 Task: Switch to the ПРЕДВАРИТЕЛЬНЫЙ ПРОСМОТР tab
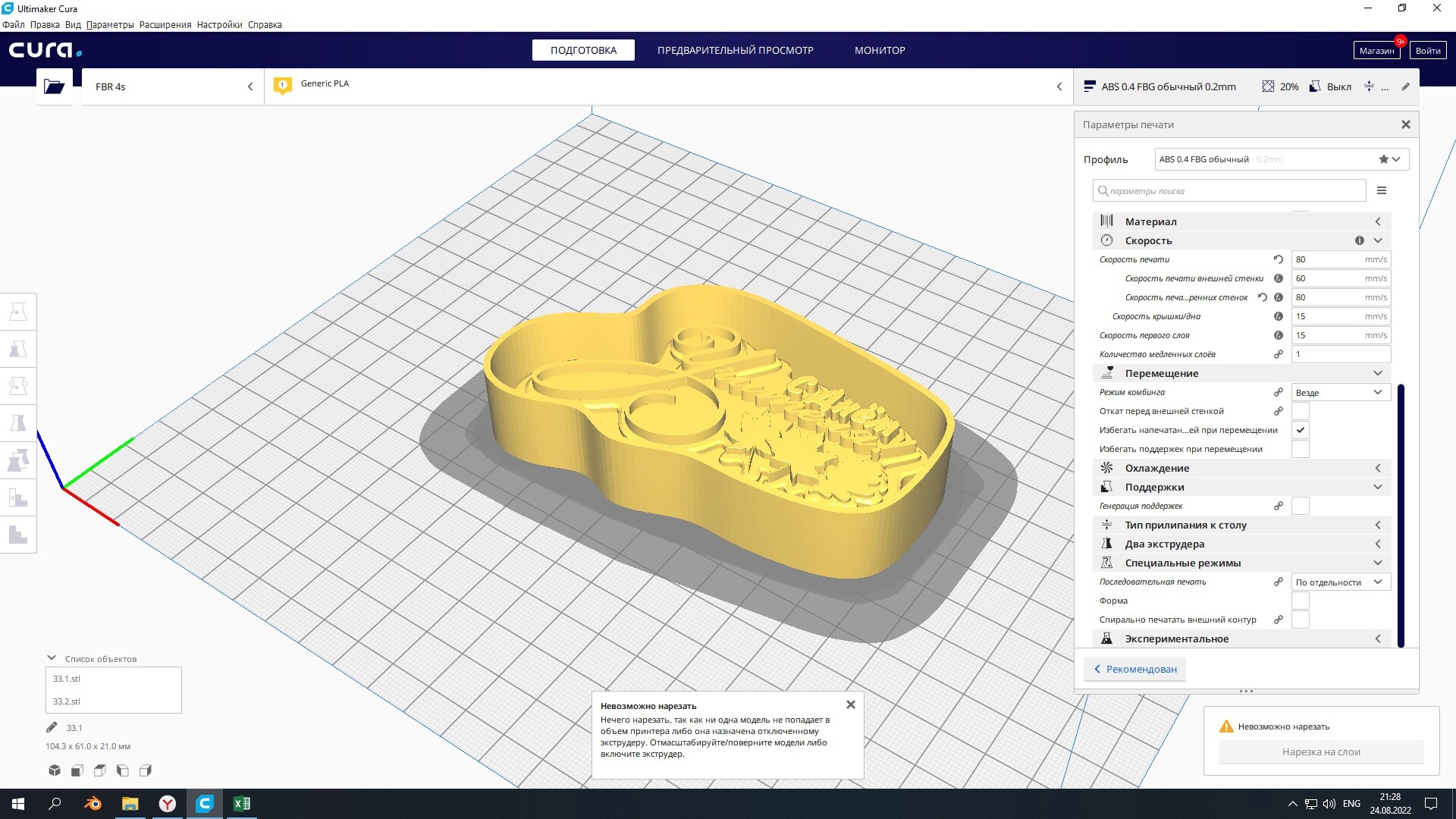pos(735,50)
